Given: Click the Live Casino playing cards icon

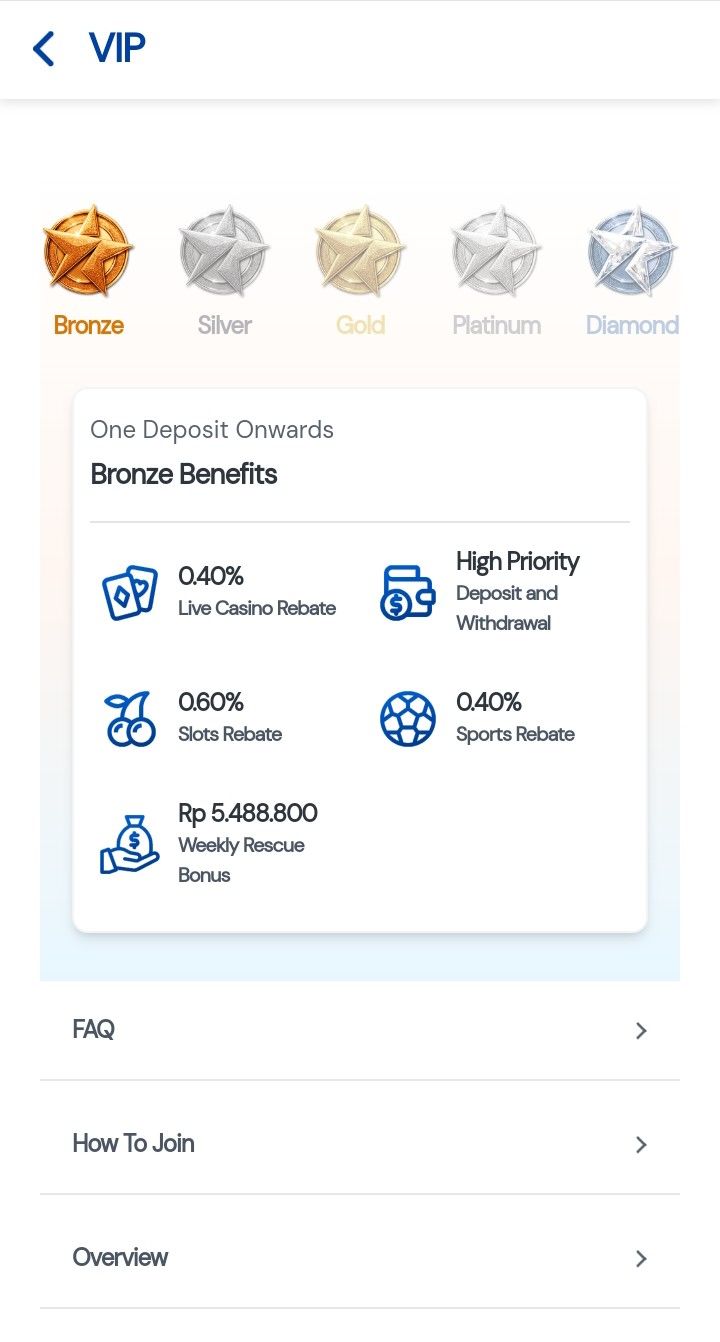Looking at the screenshot, I should coord(130,592).
